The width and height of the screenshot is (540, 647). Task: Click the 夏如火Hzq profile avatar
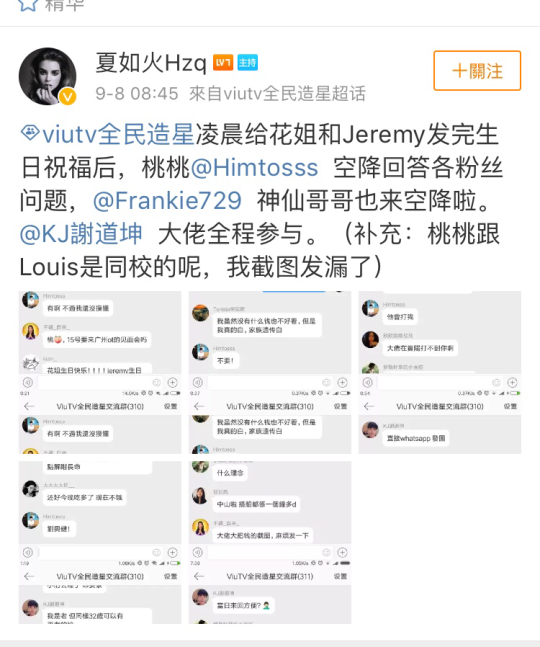click(x=47, y=76)
